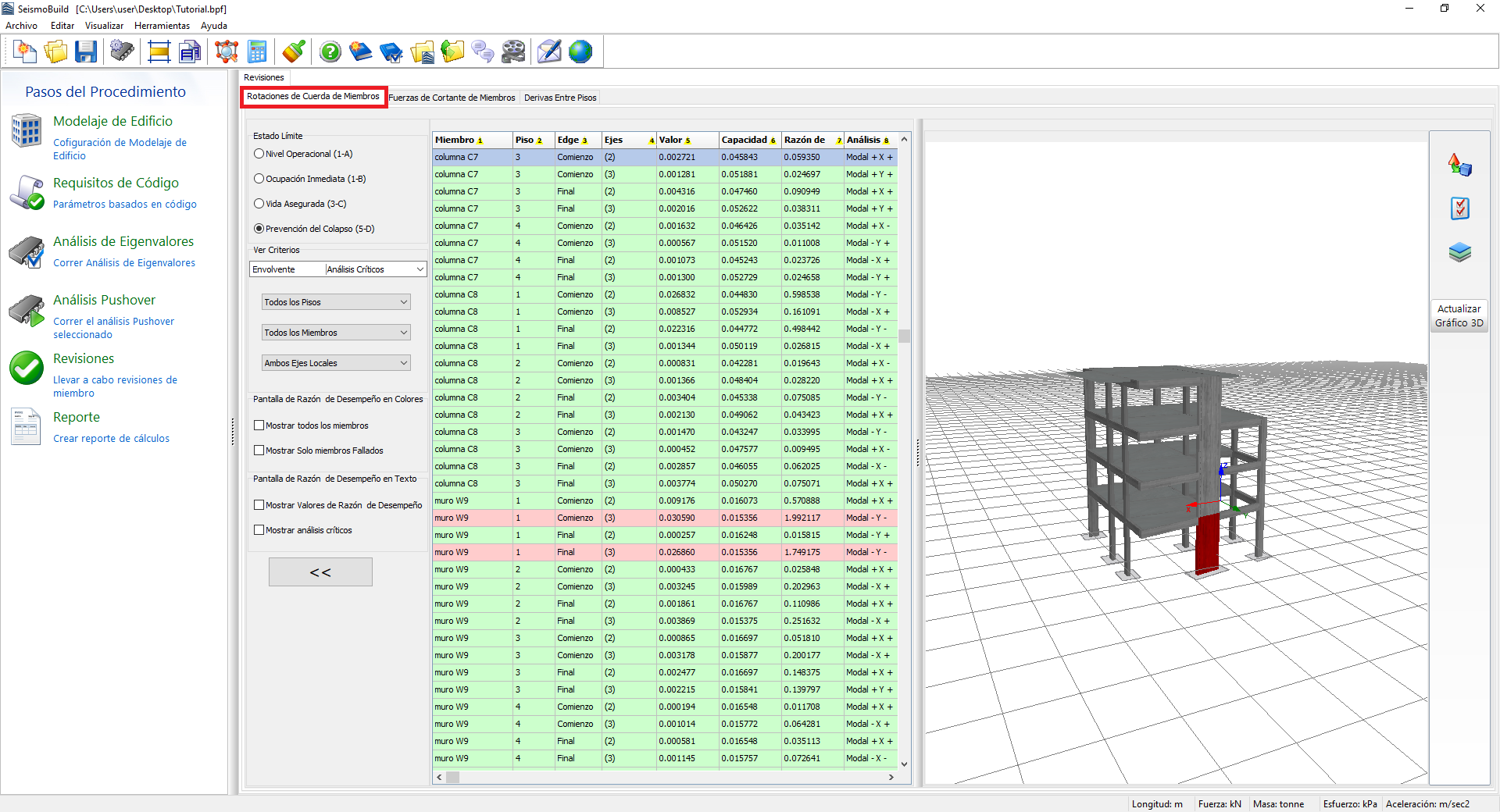The height and width of the screenshot is (812, 1500).
Task: Switch to Fuerzas de Cortante de Miembros tab
Action: pyautogui.click(x=452, y=98)
